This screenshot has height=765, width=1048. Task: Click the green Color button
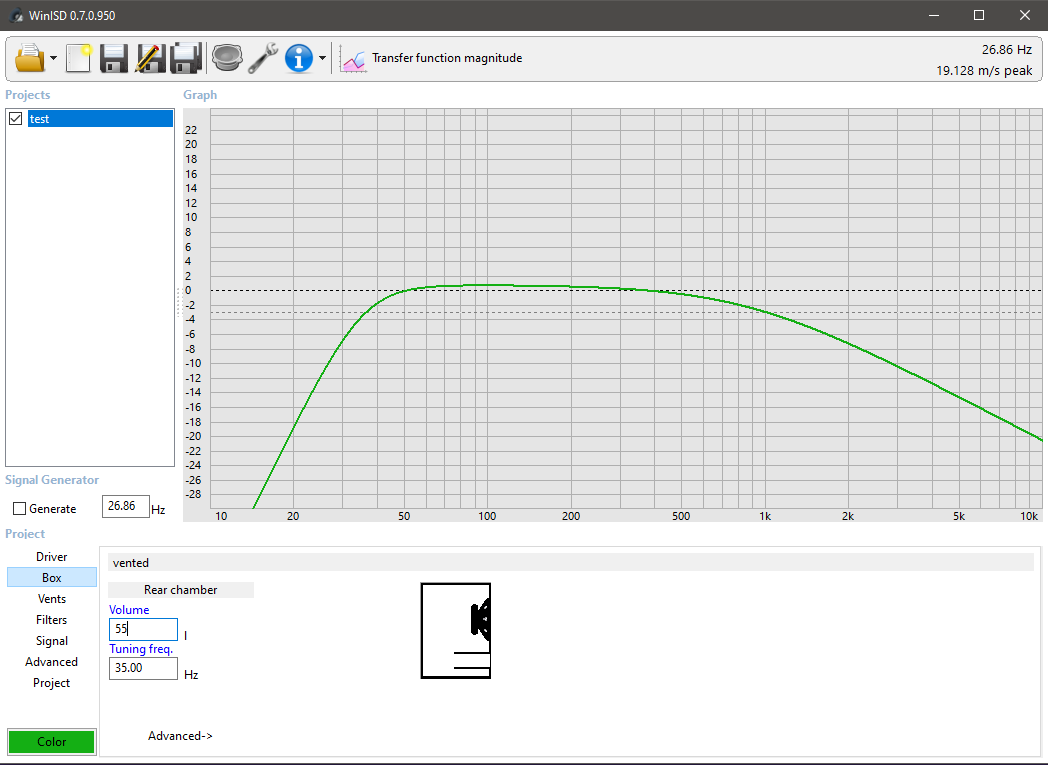tap(51, 742)
